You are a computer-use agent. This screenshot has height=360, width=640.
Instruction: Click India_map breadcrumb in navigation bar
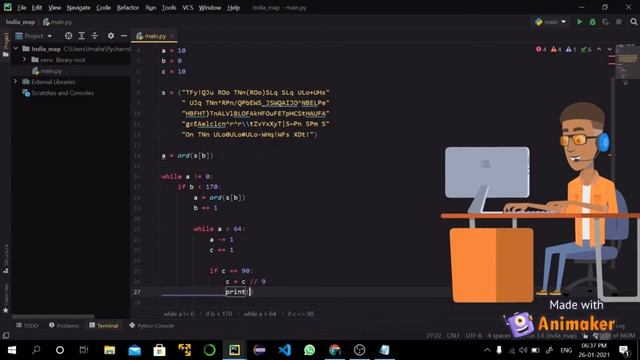click(20, 22)
